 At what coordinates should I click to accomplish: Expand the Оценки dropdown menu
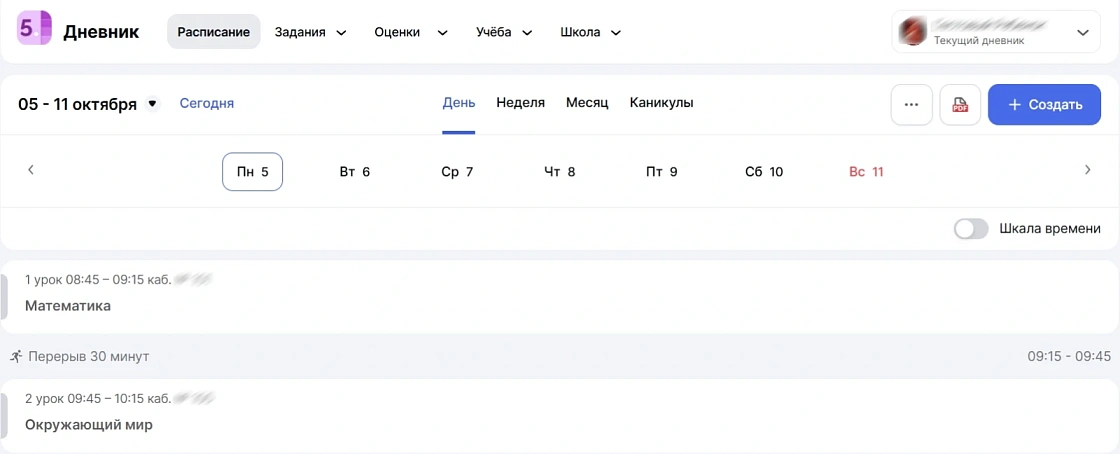tap(411, 32)
